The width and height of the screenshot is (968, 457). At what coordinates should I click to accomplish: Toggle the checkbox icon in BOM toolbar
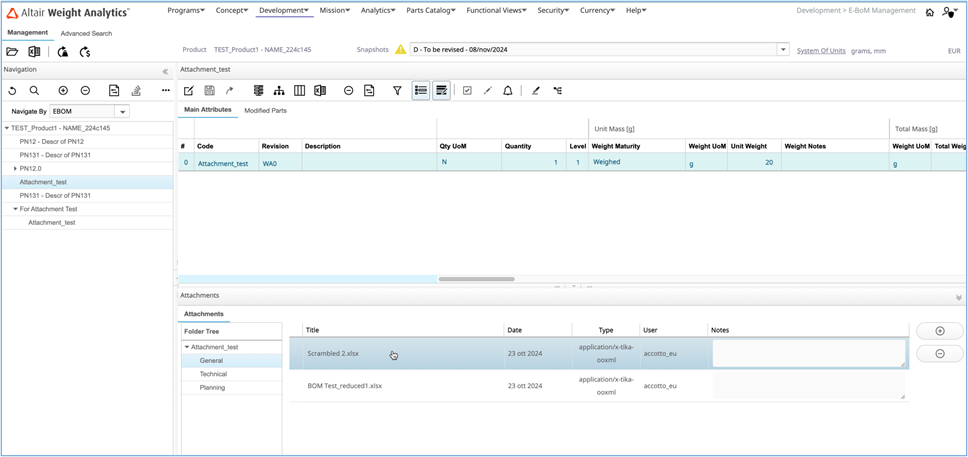click(x=467, y=91)
